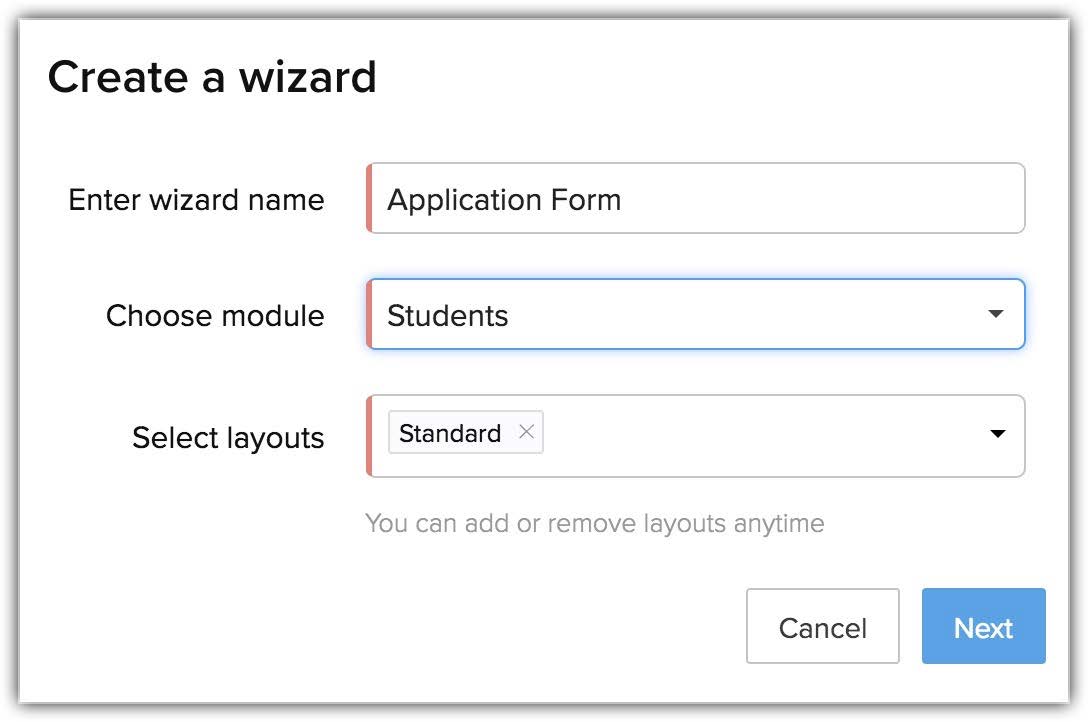Click the layouts hint text below field

click(x=594, y=523)
